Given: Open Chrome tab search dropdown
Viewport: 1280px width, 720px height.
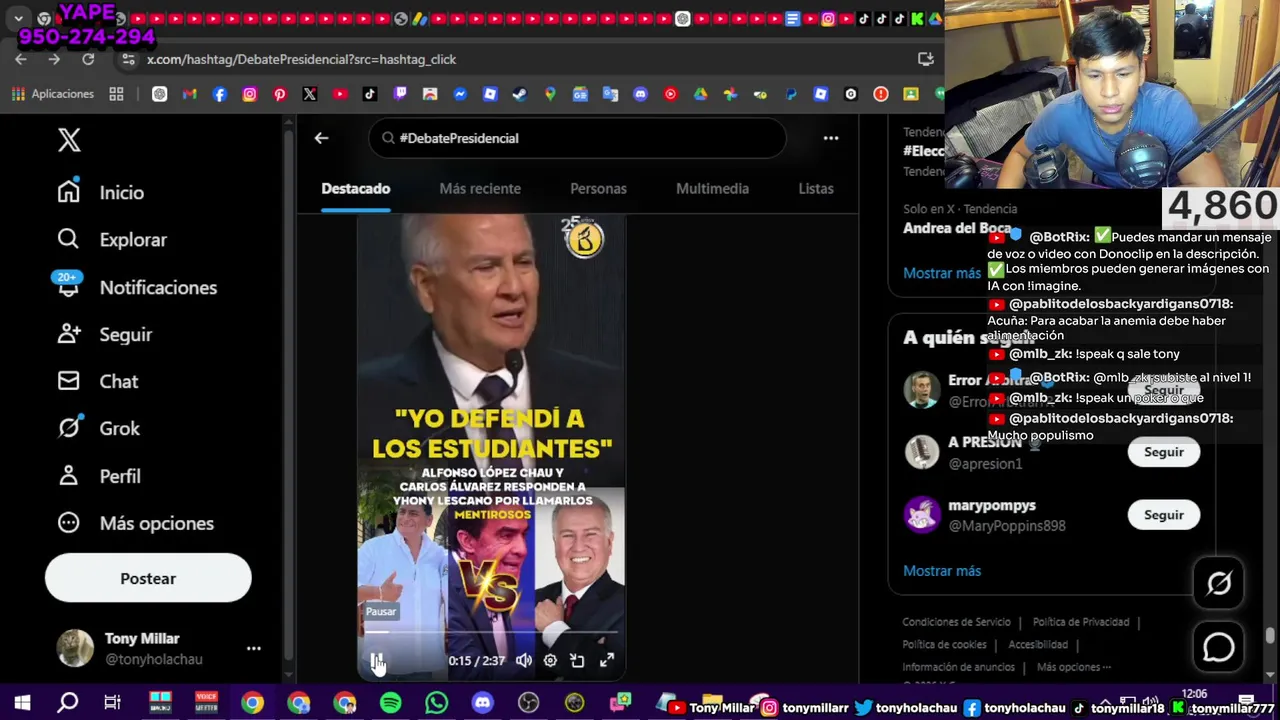Looking at the screenshot, I should (x=18, y=18).
